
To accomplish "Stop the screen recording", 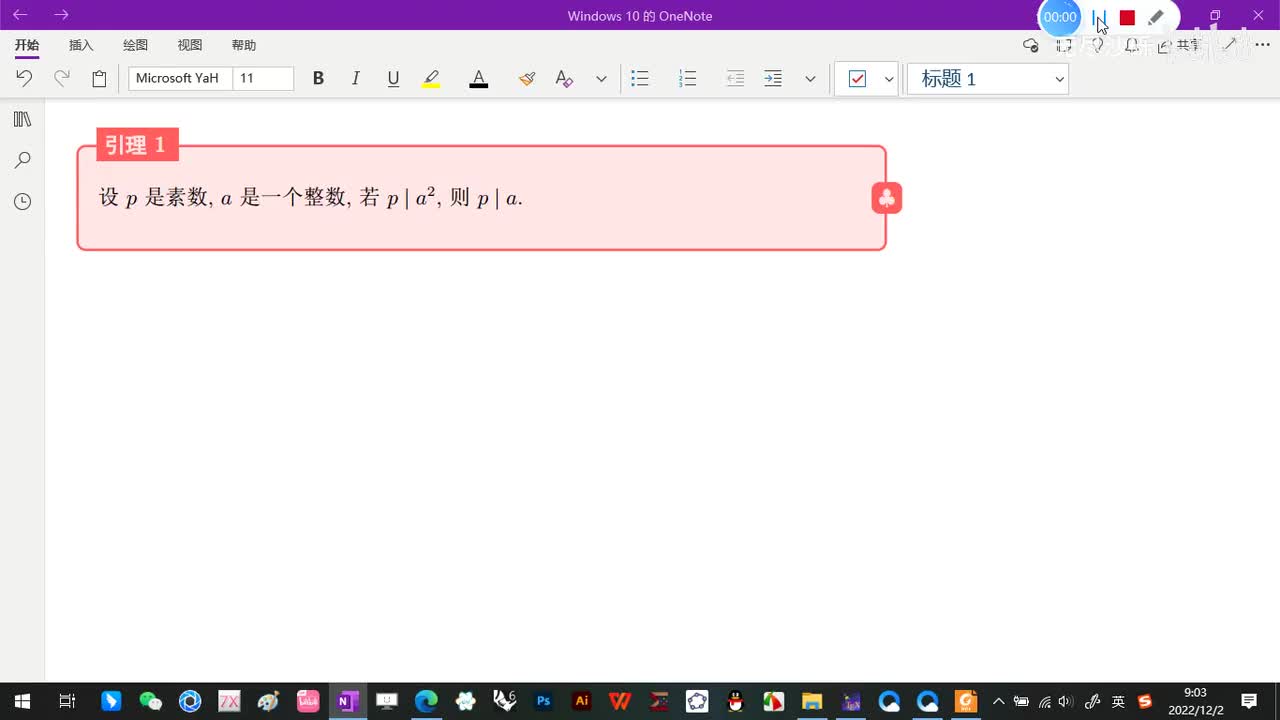I will coord(1127,17).
